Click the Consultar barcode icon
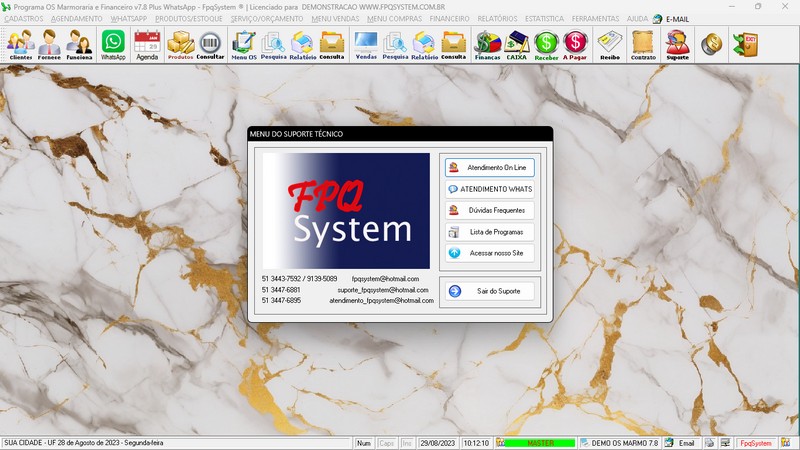 click(210, 44)
